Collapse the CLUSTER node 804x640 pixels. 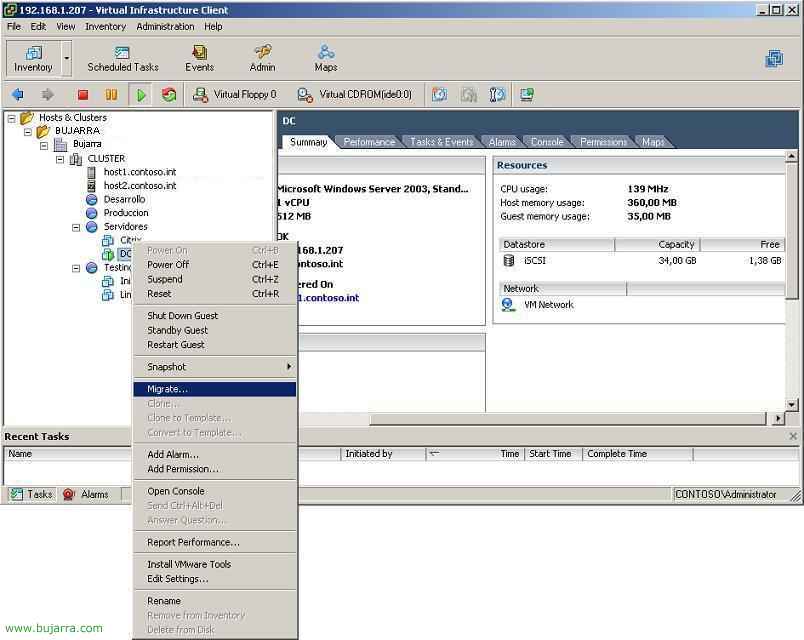(60, 159)
